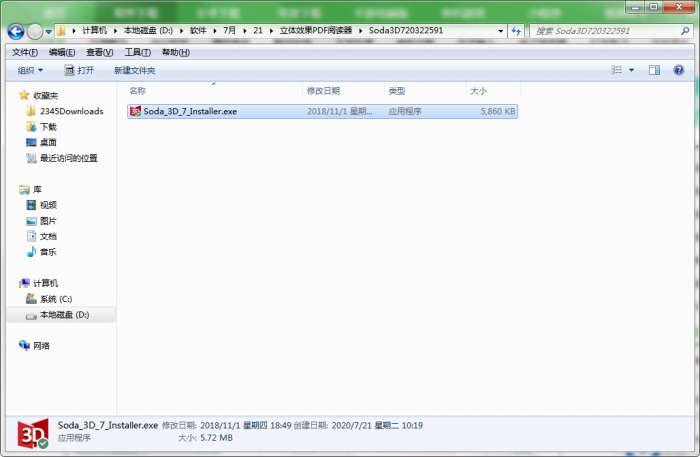
Task: Select 软件 in the address breadcrumb
Action: tap(198, 30)
